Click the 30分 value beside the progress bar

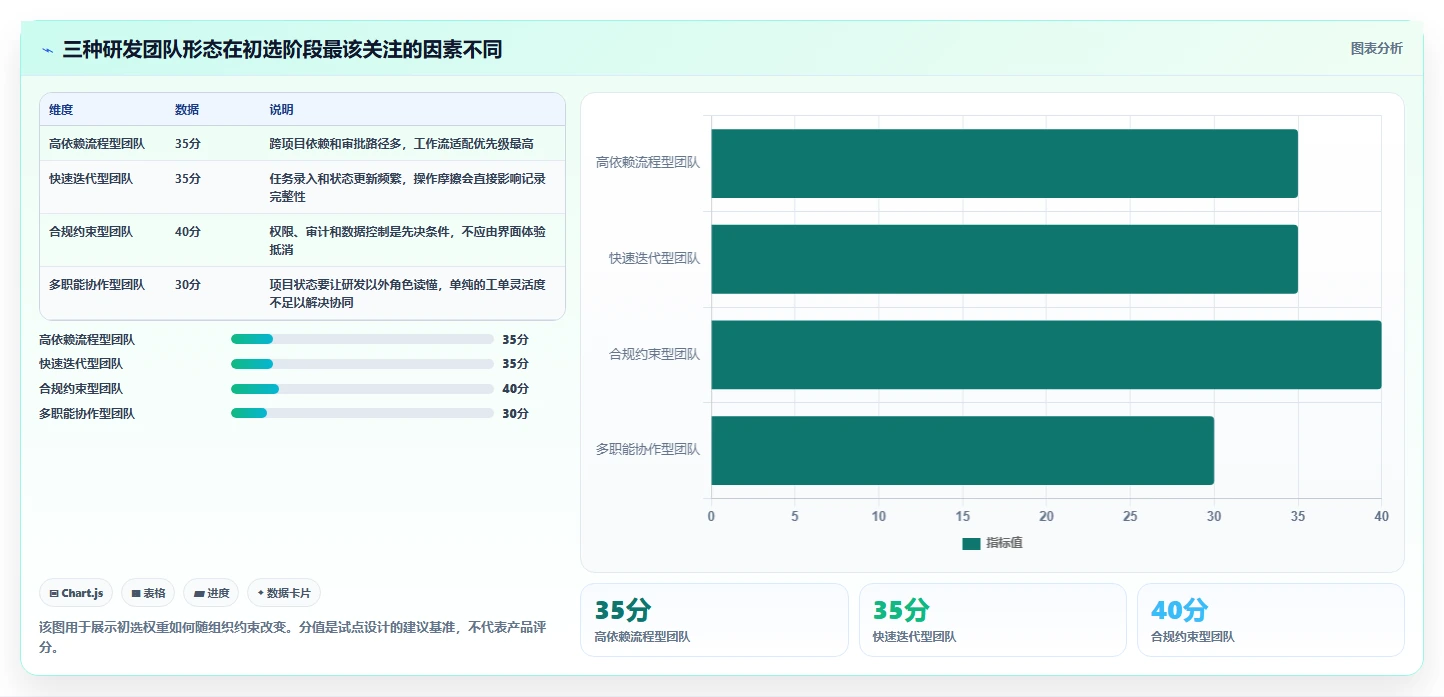coord(516,414)
